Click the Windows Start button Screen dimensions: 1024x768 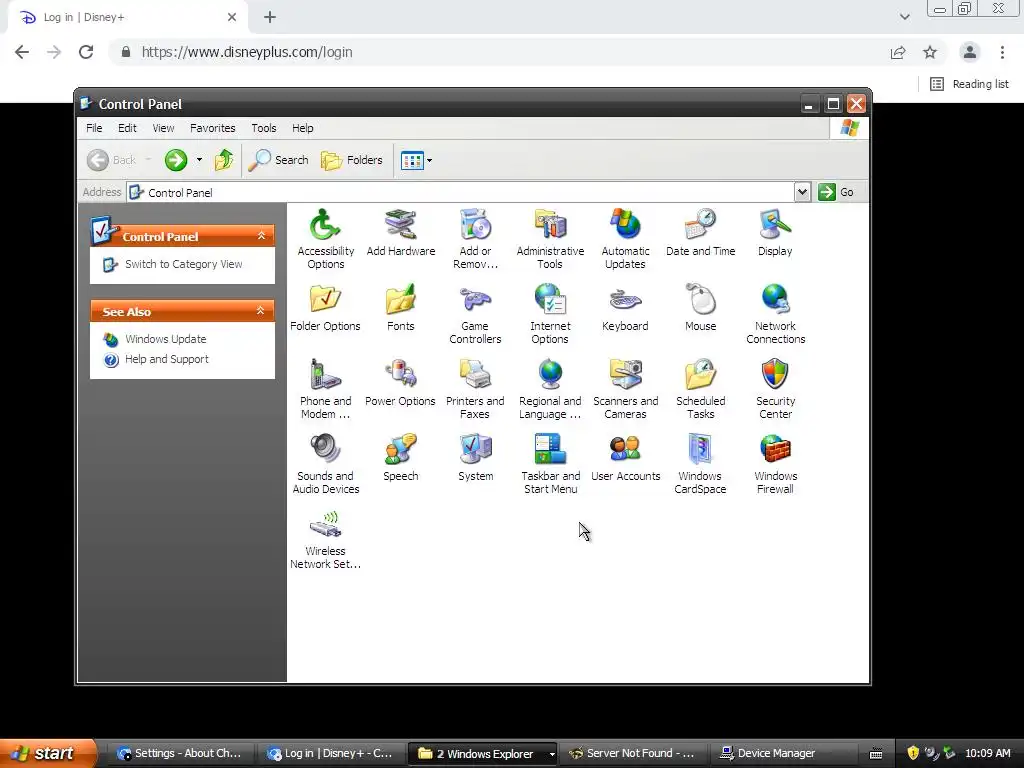point(47,753)
